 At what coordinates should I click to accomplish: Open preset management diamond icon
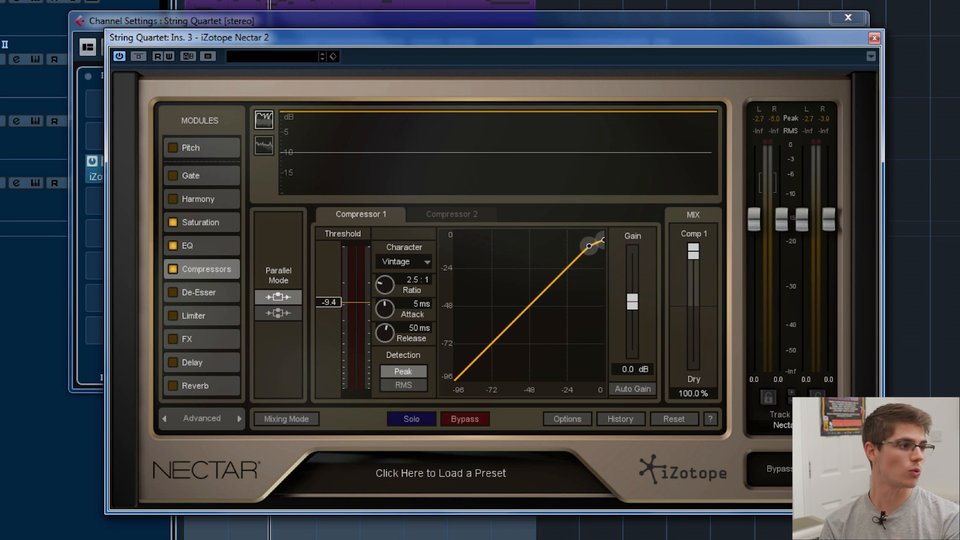pyautogui.click(x=333, y=56)
